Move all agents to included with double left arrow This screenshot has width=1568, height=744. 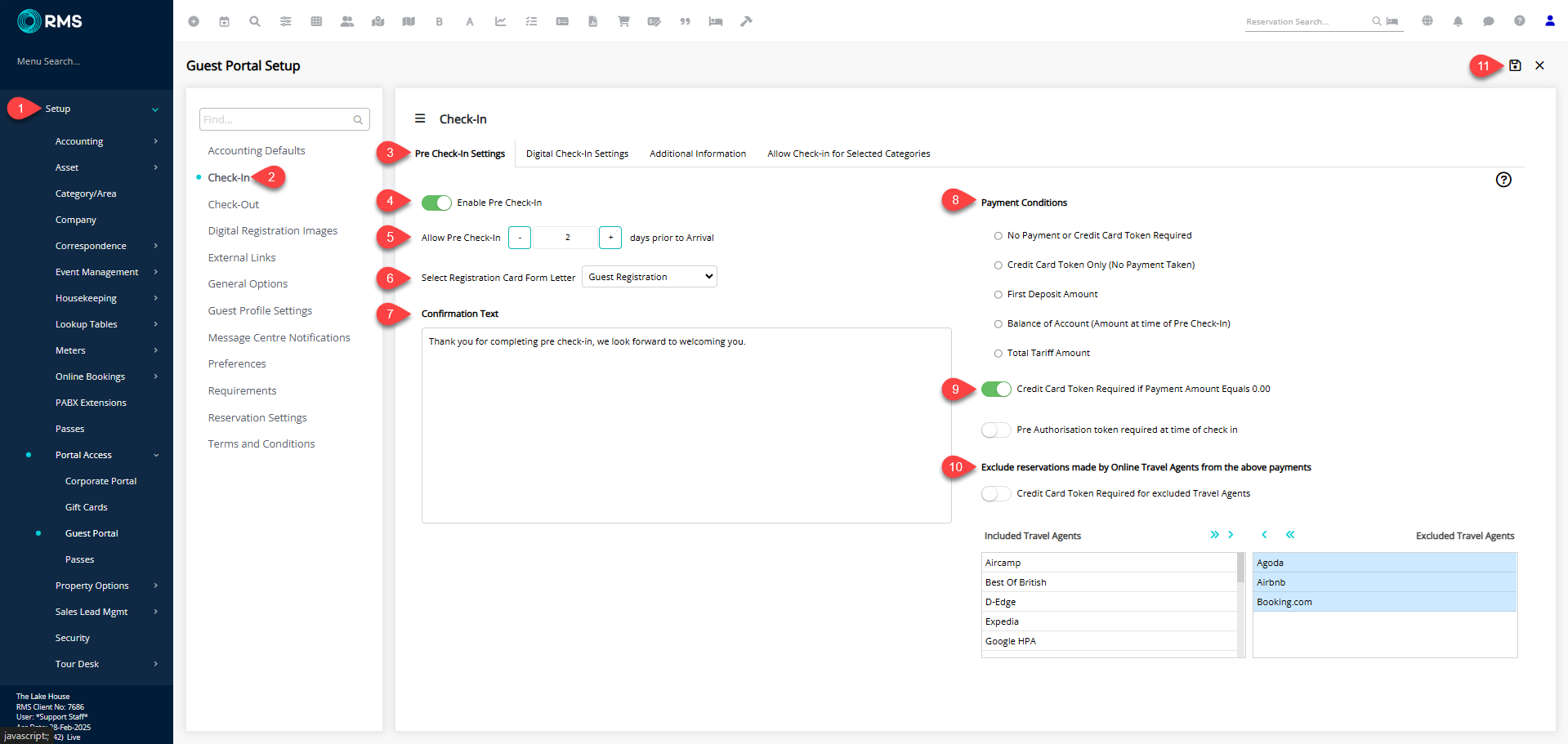pyautogui.click(x=1290, y=535)
